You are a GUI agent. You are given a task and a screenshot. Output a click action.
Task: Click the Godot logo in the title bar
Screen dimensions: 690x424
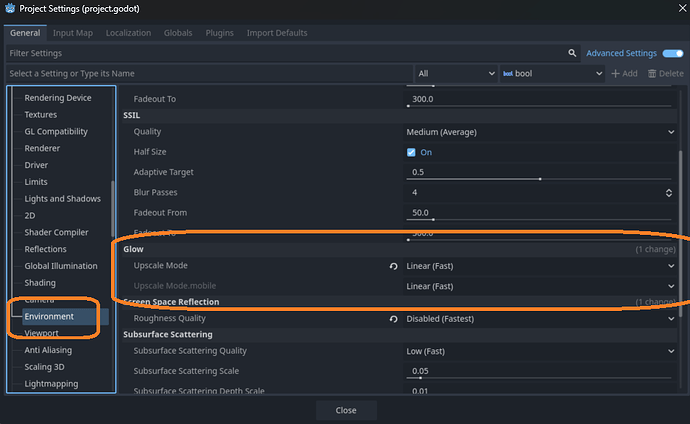point(11,11)
